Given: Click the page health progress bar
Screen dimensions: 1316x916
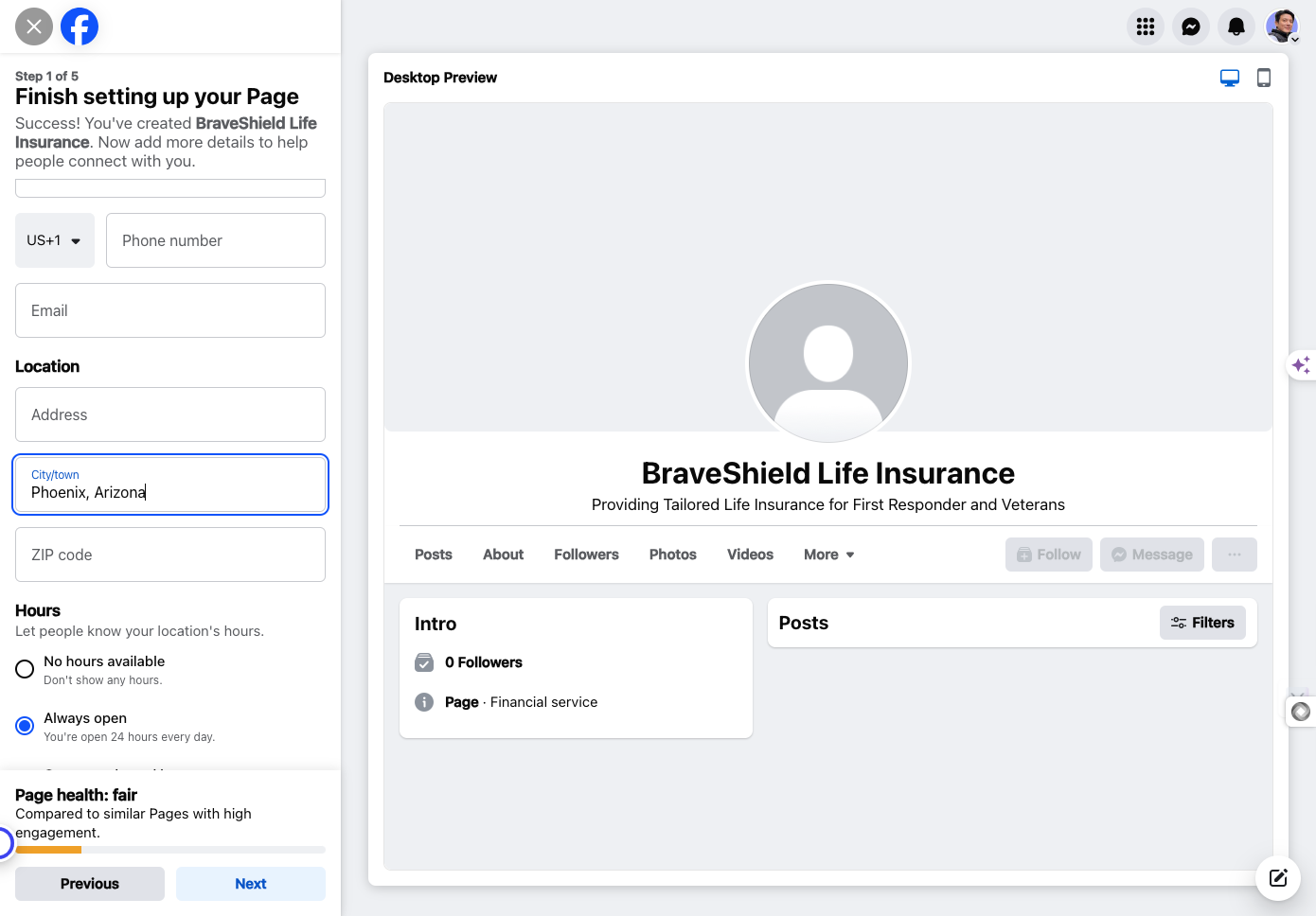Looking at the screenshot, I should pos(170,850).
